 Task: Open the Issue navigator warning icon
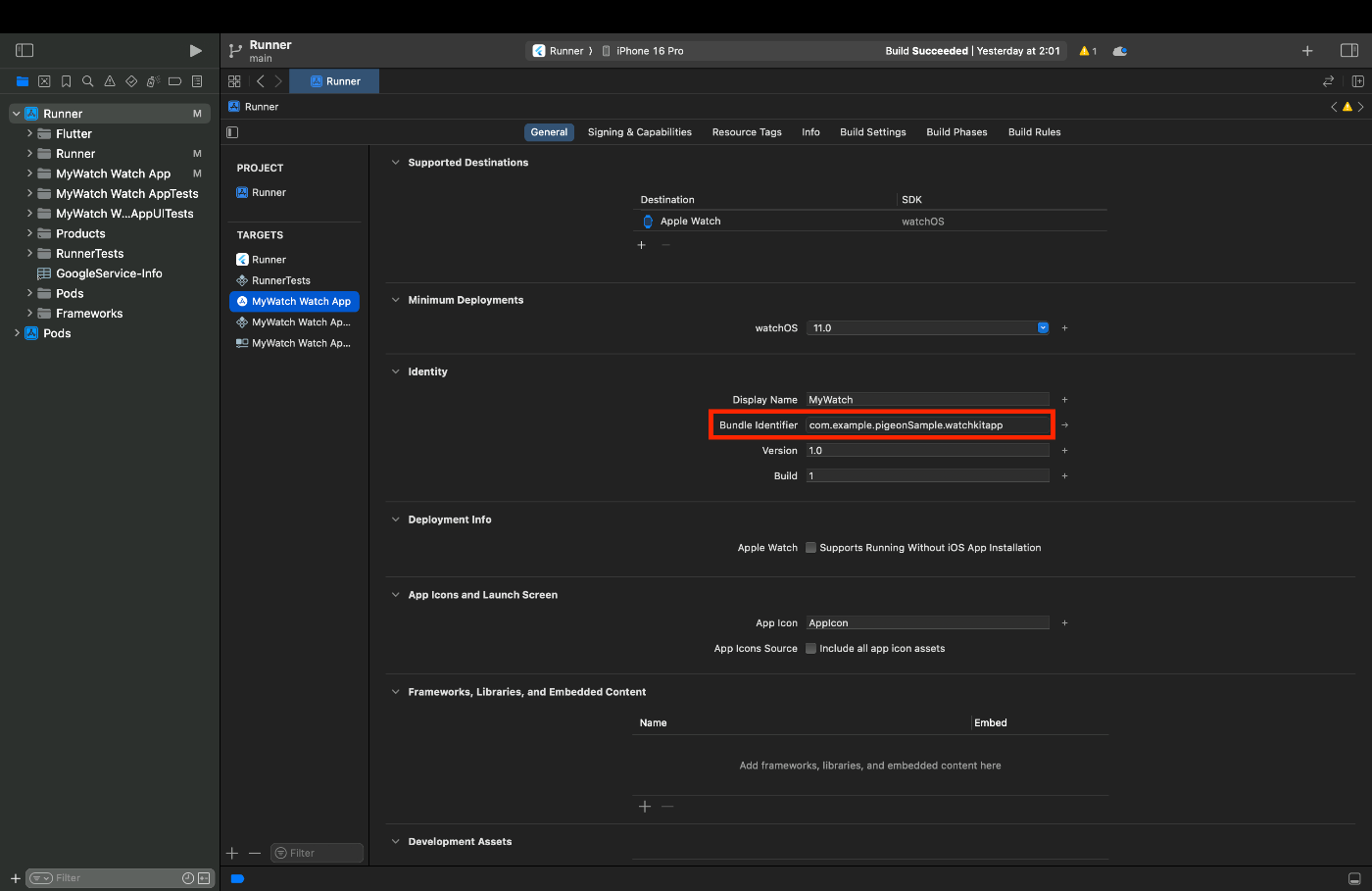pos(110,81)
